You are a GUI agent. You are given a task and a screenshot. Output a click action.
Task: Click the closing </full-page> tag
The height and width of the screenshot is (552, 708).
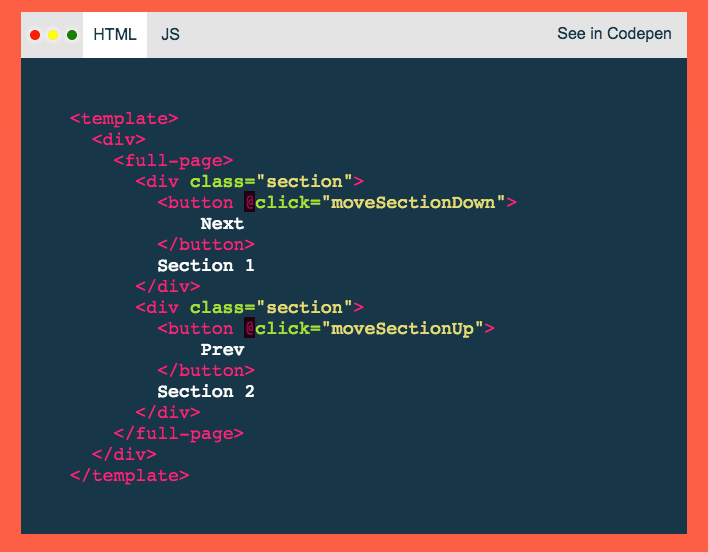pyautogui.click(x=179, y=434)
